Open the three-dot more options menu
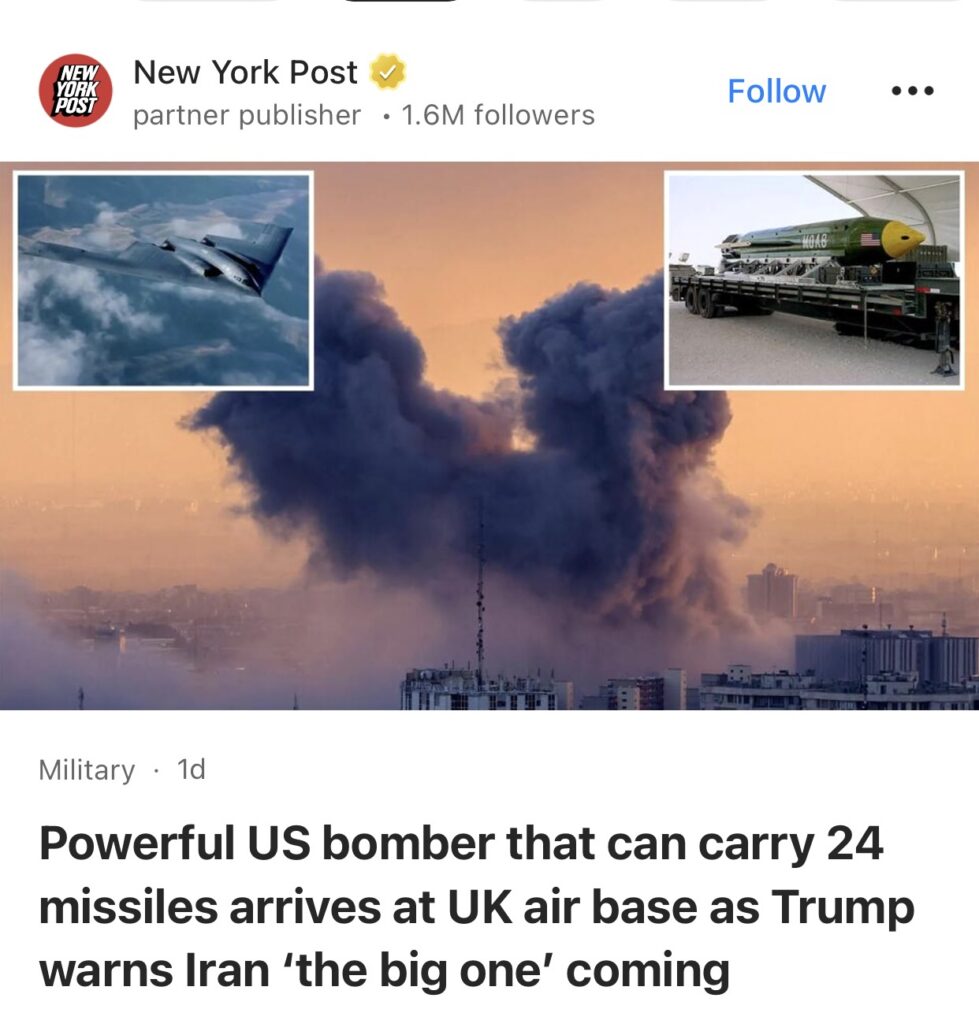Screen dimensions: 979x1024 pos(912,91)
